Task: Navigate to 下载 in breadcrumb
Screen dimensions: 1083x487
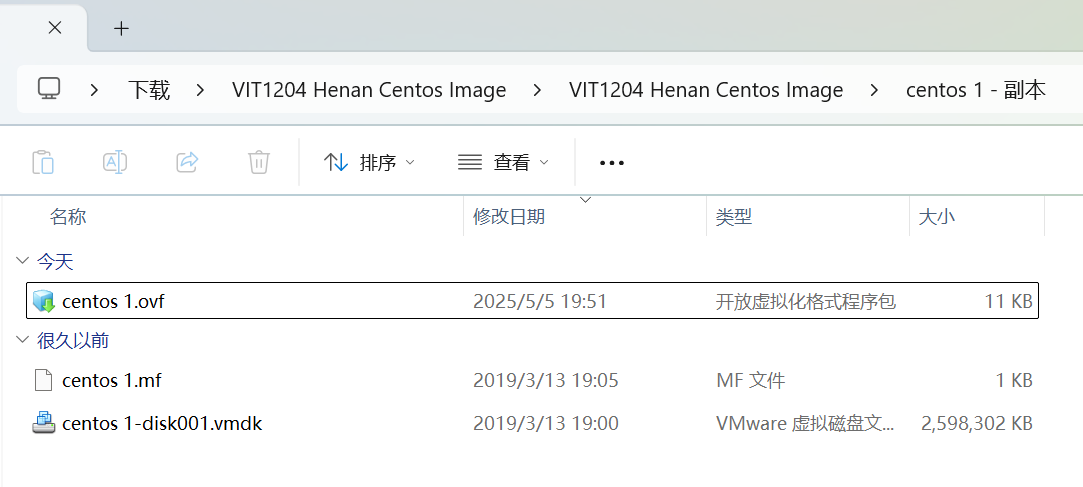Action: pyautogui.click(x=149, y=90)
